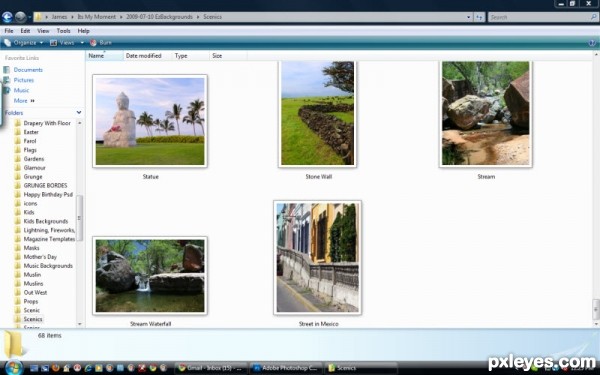Navigate to 2009-07-10 EzBackgrounds breadcrumb

pos(159,17)
